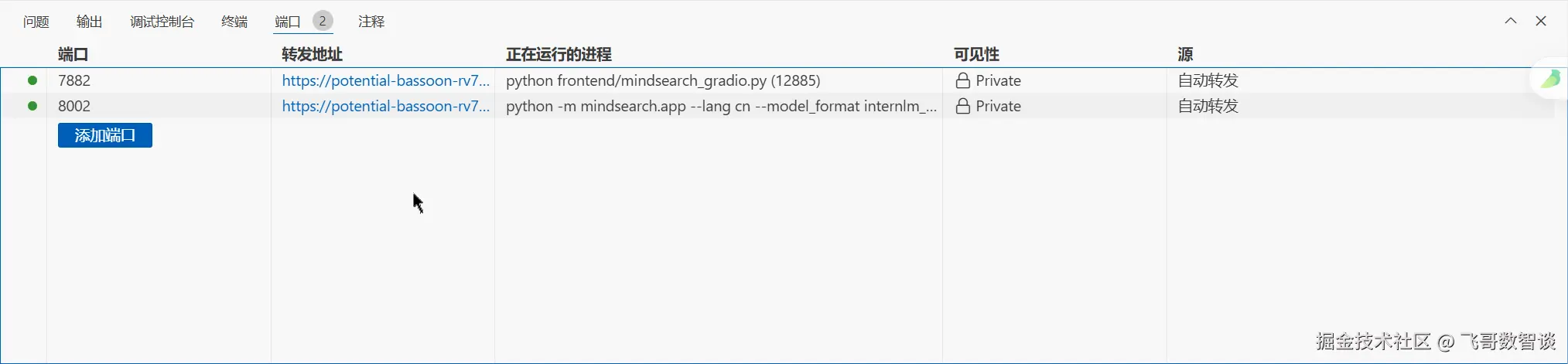Open the 输出 tab

(89, 22)
